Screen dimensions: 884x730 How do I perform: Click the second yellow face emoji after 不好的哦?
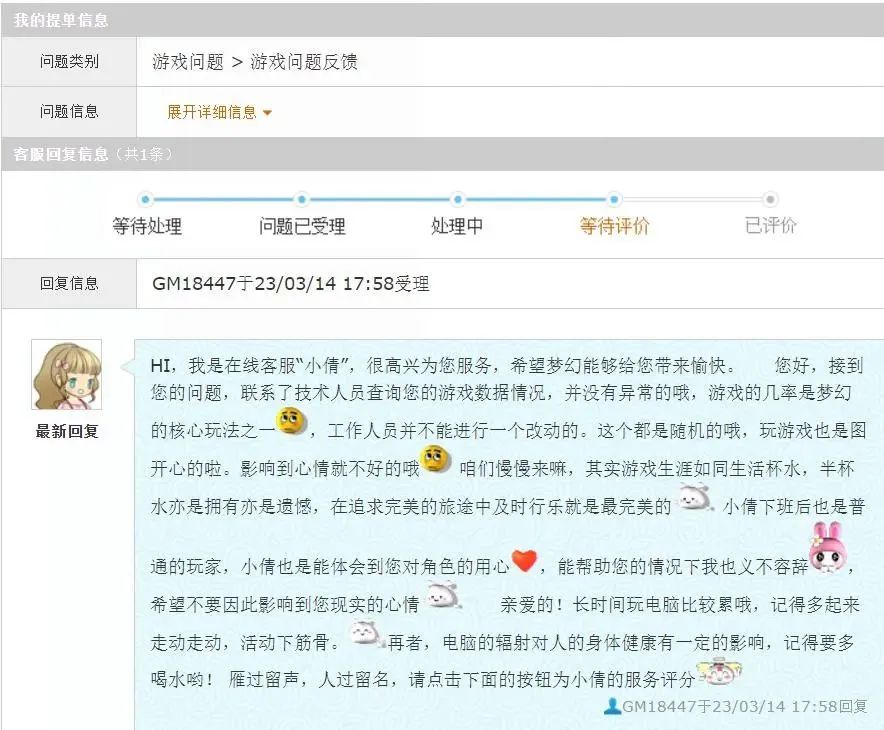pos(435,459)
